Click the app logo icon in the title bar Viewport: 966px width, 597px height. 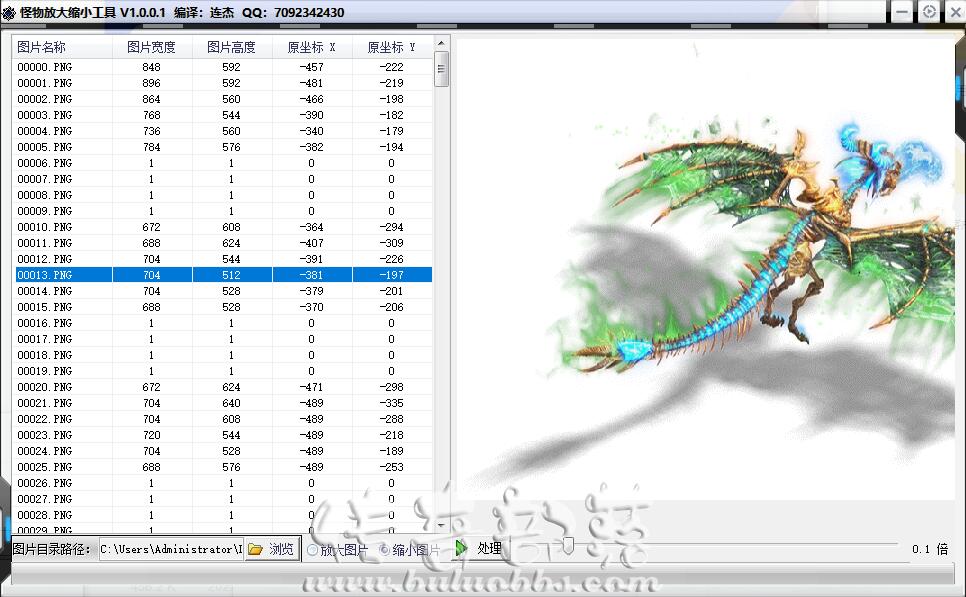(9, 12)
